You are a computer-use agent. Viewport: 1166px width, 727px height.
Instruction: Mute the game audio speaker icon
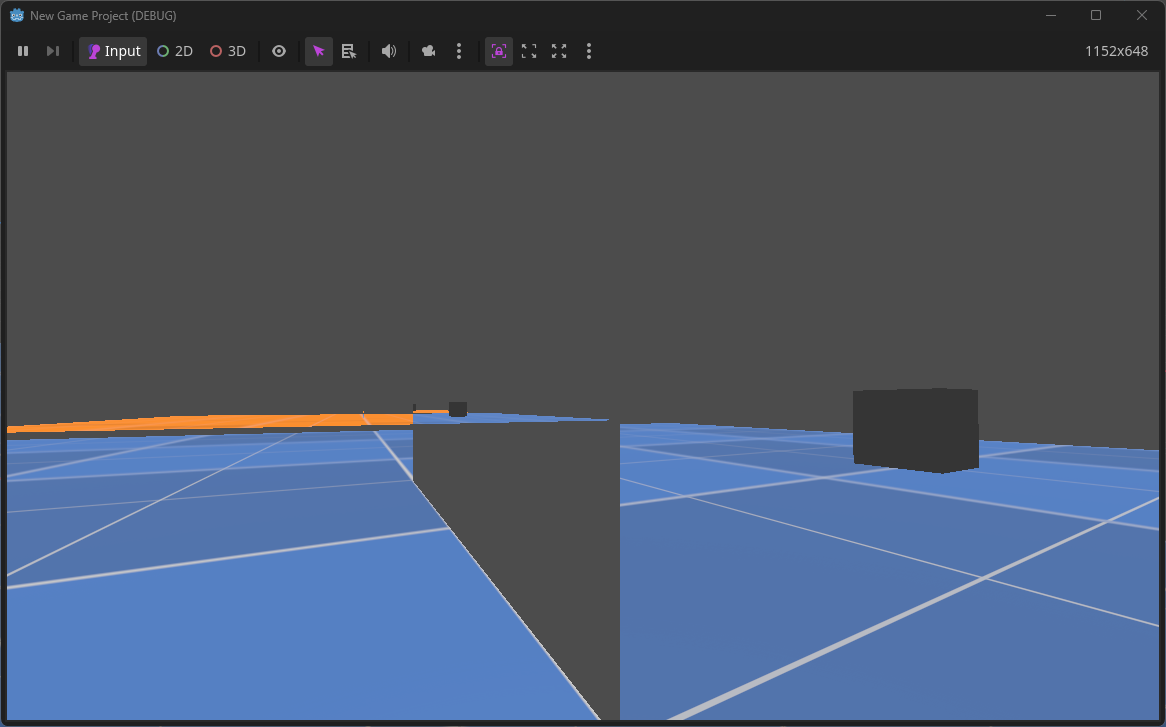point(389,51)
